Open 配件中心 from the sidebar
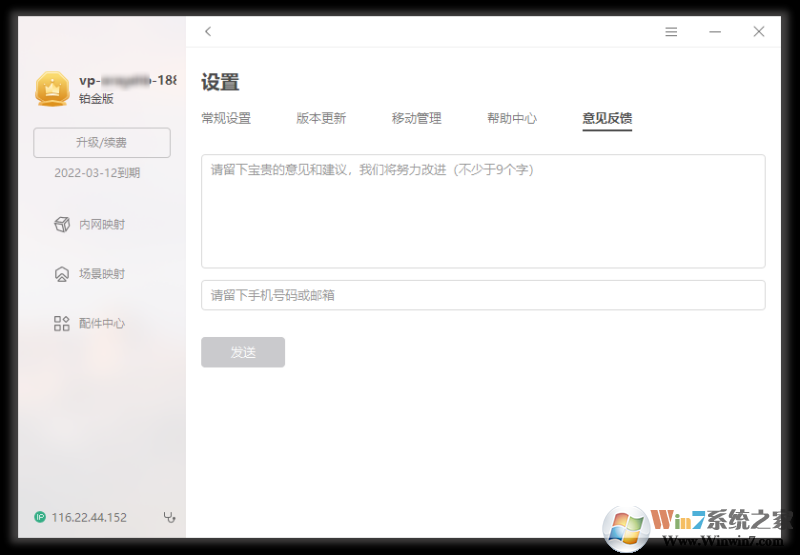This screenshot has width=800, height=555. 90,324
